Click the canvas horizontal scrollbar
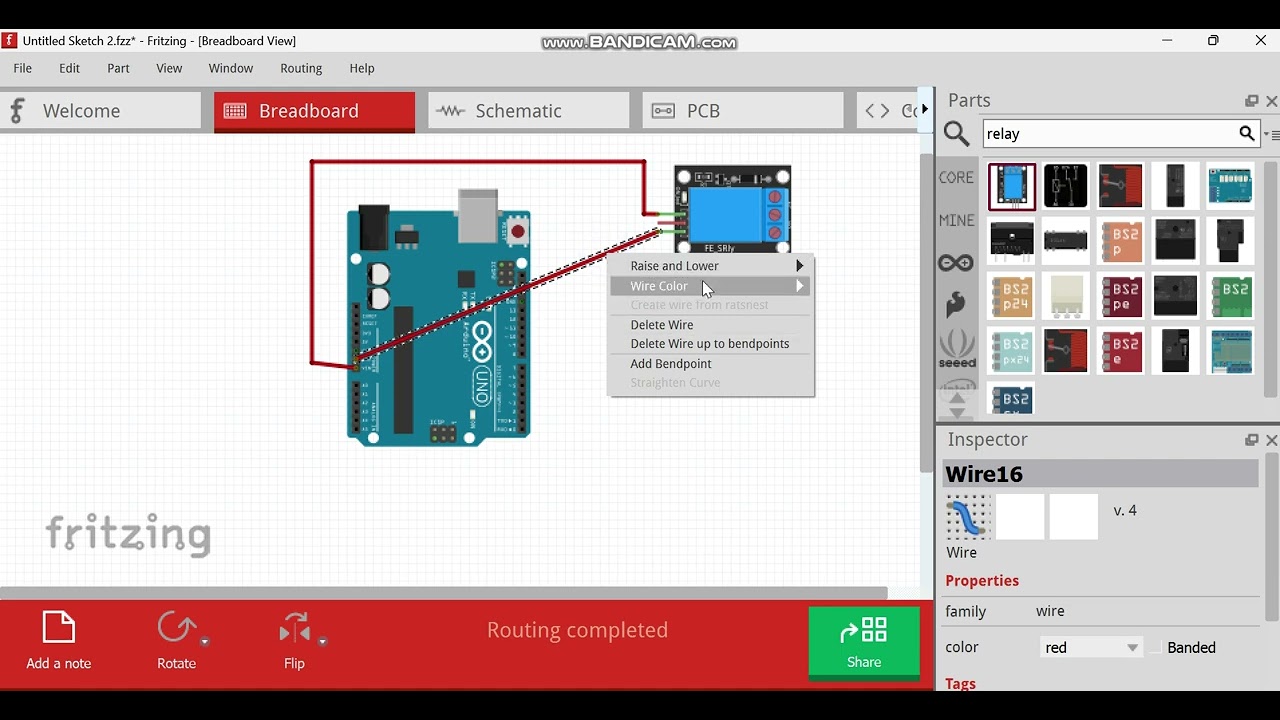The image size is (1280, 720). pyautogui.click(x=444, y=593)
